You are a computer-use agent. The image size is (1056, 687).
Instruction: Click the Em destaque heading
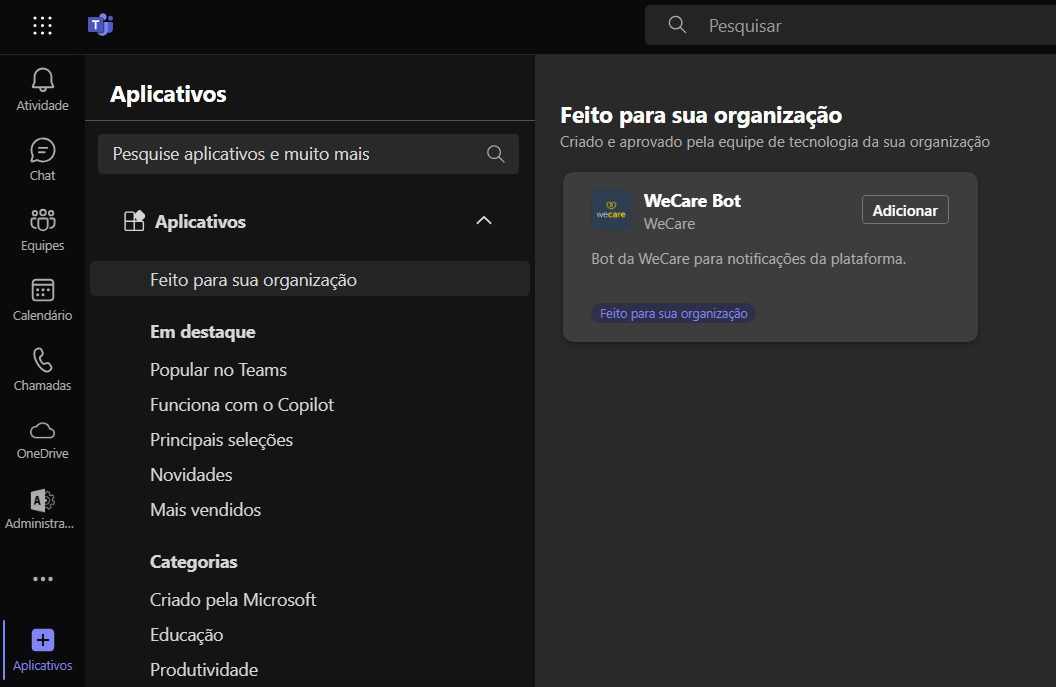[203, 331]
